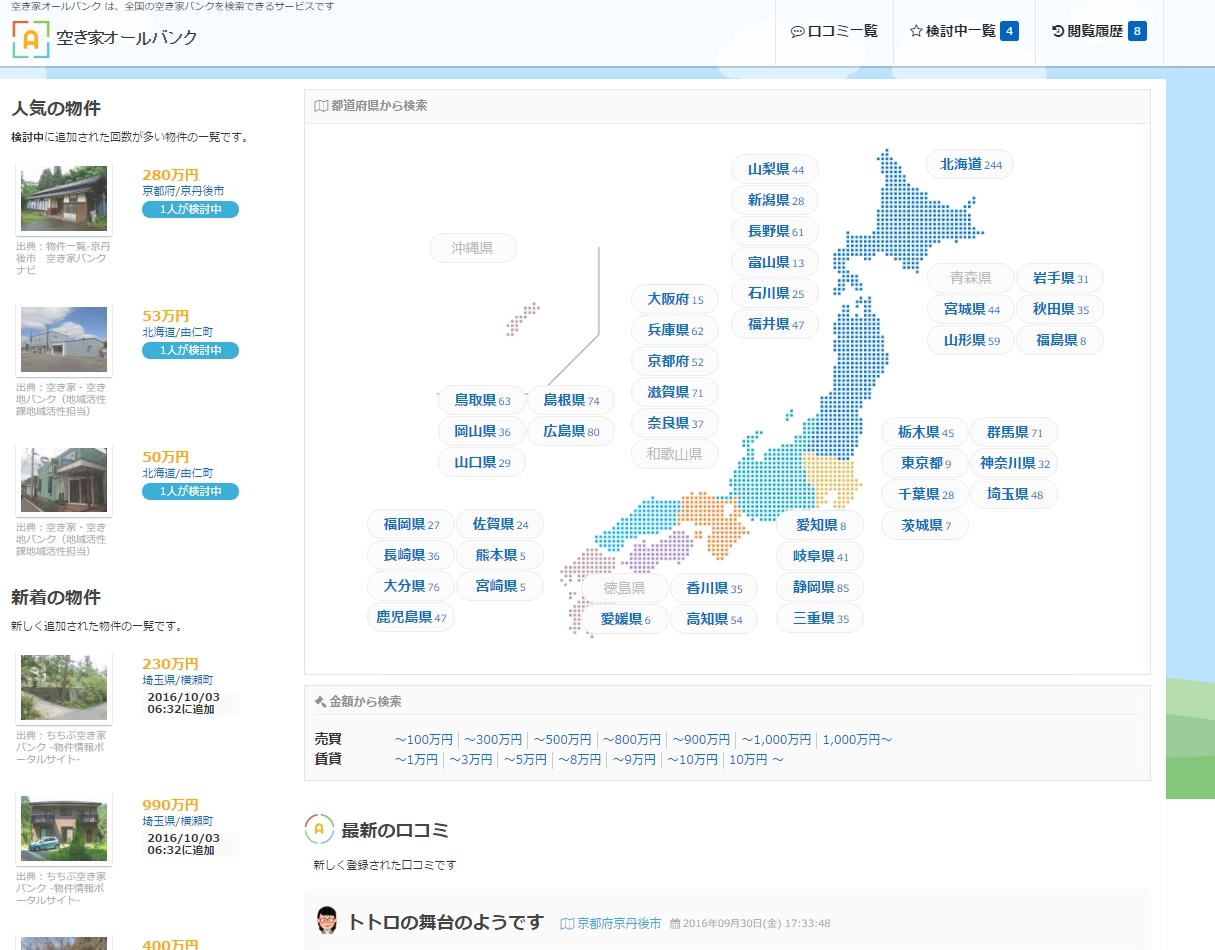This screenshot has width=1215, height=950.
Task: Select 長野県 prefecture button
Action: (x=775, y=231)
